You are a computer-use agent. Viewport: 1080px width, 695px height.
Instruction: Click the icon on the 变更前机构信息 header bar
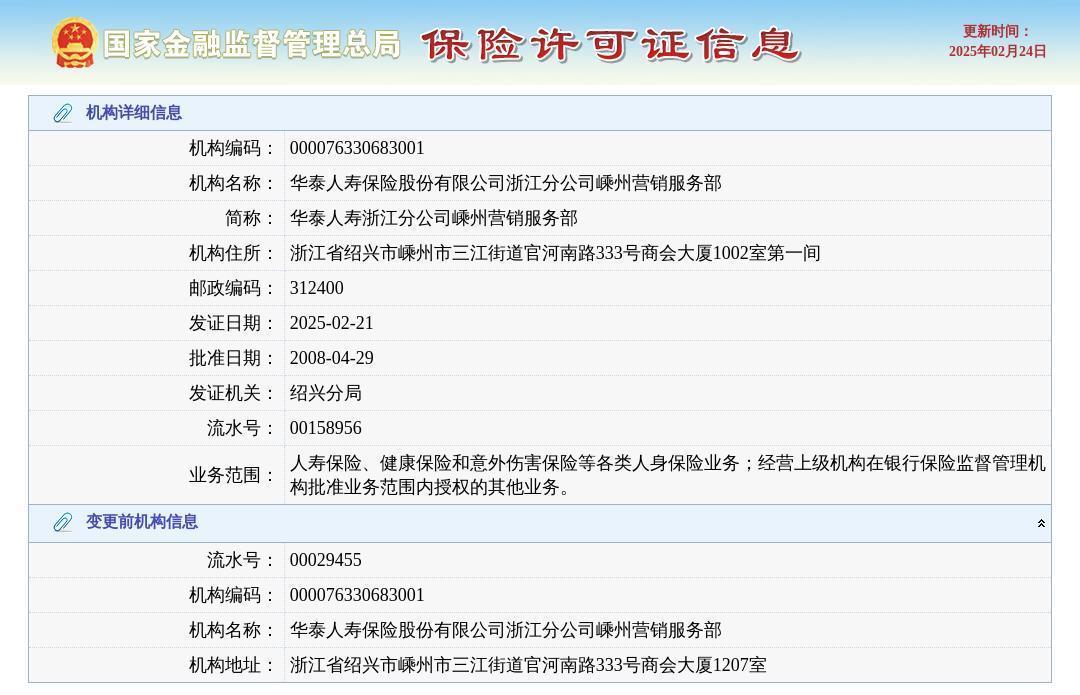coord(63,522)
